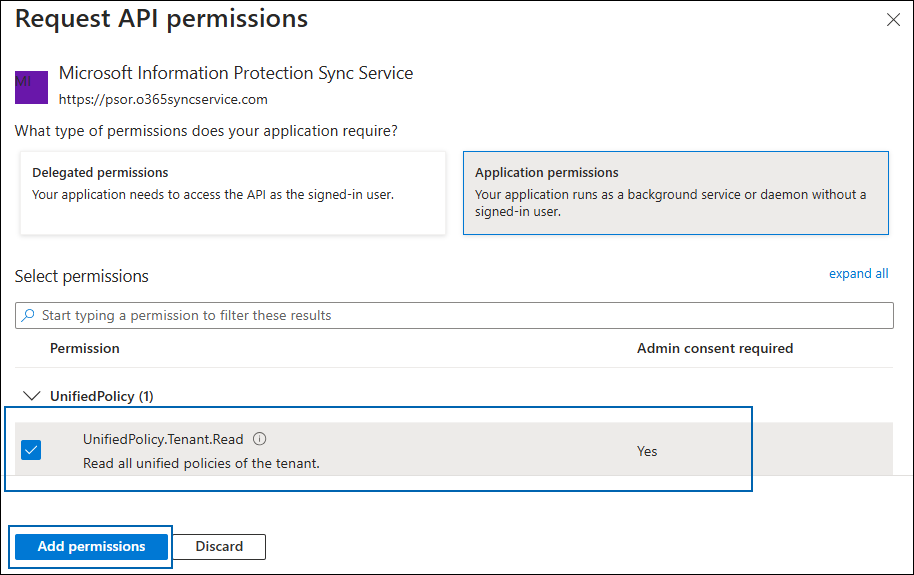Collapse the UnifiedPolicy group chevron
Viewport: 914px width, 575px height.
(x=30, y=396)
